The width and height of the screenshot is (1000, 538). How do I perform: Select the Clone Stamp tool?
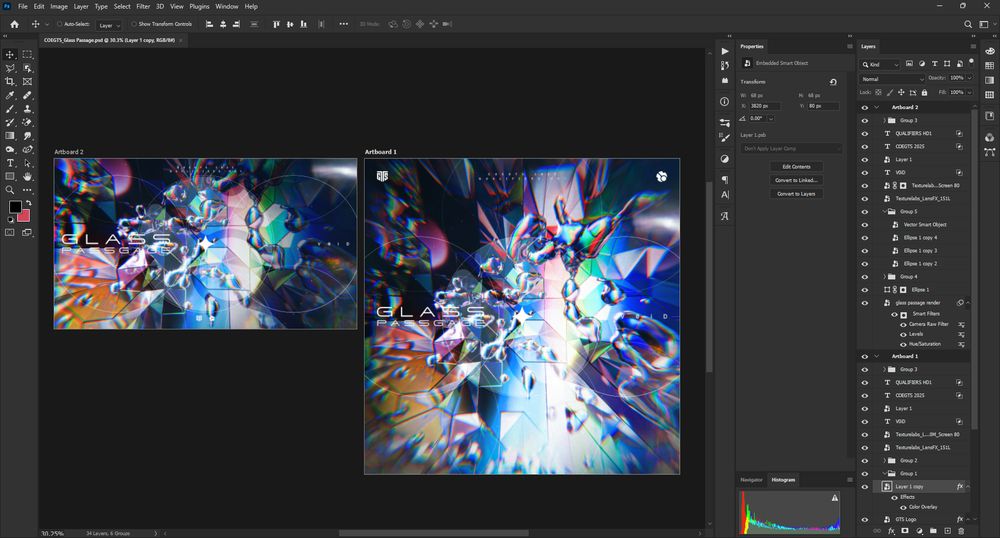tap(27, 109)
